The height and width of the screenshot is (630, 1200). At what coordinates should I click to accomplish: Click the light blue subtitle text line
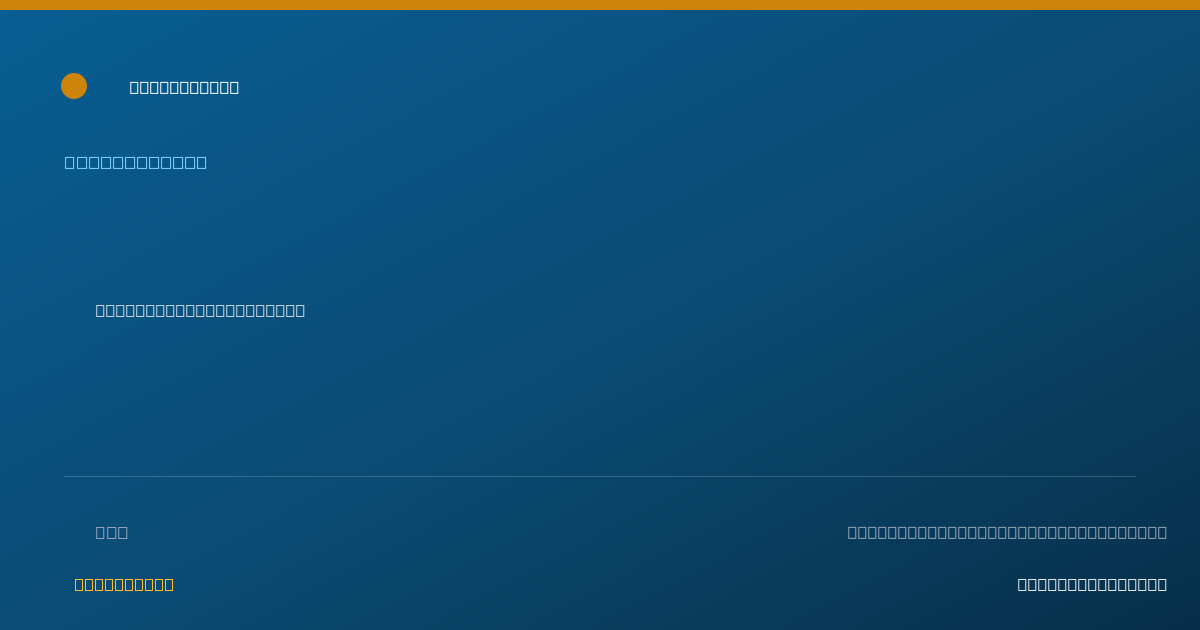pos(136,162)
